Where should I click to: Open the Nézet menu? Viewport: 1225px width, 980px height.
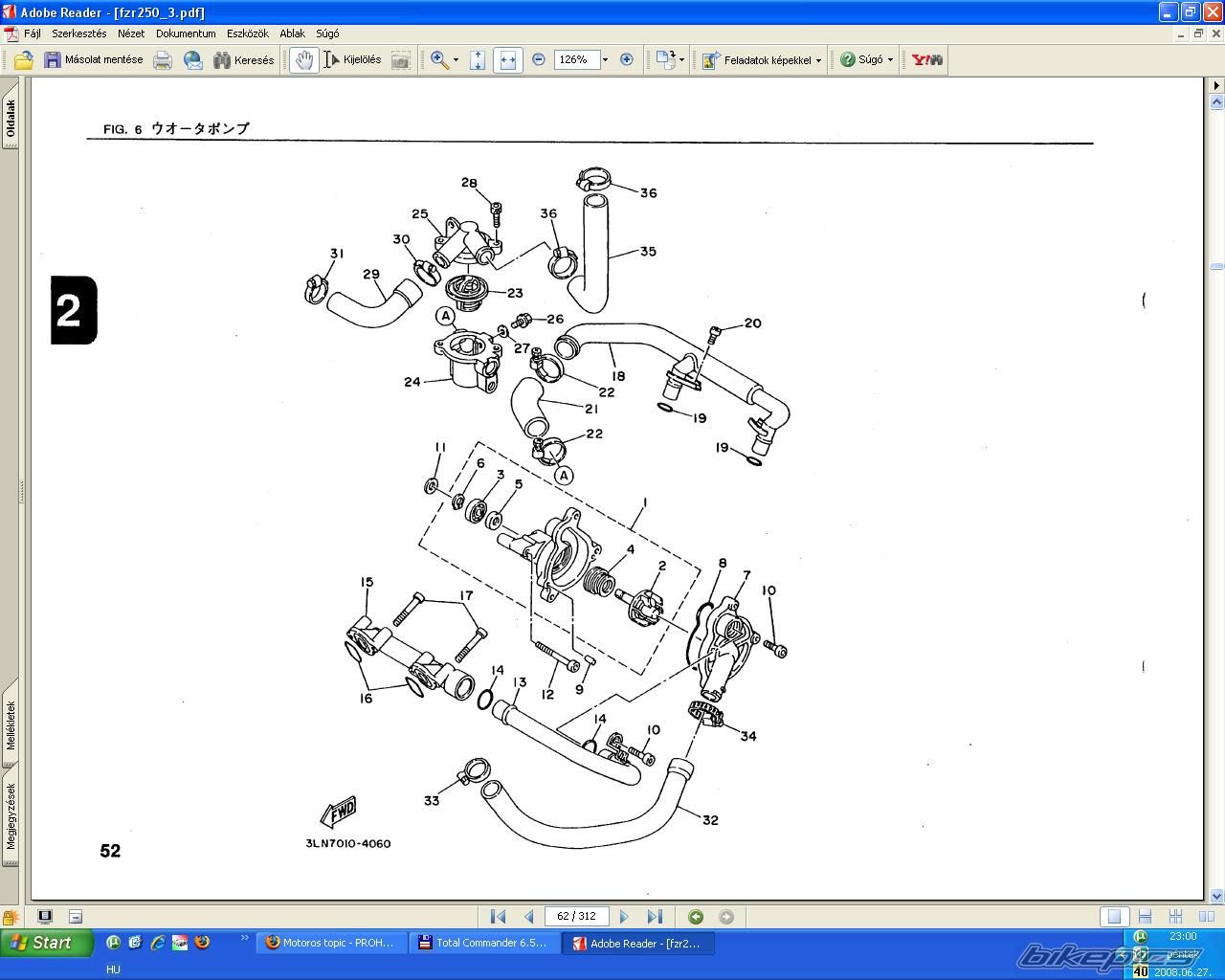pyautogui.click(x=131, y=33)
